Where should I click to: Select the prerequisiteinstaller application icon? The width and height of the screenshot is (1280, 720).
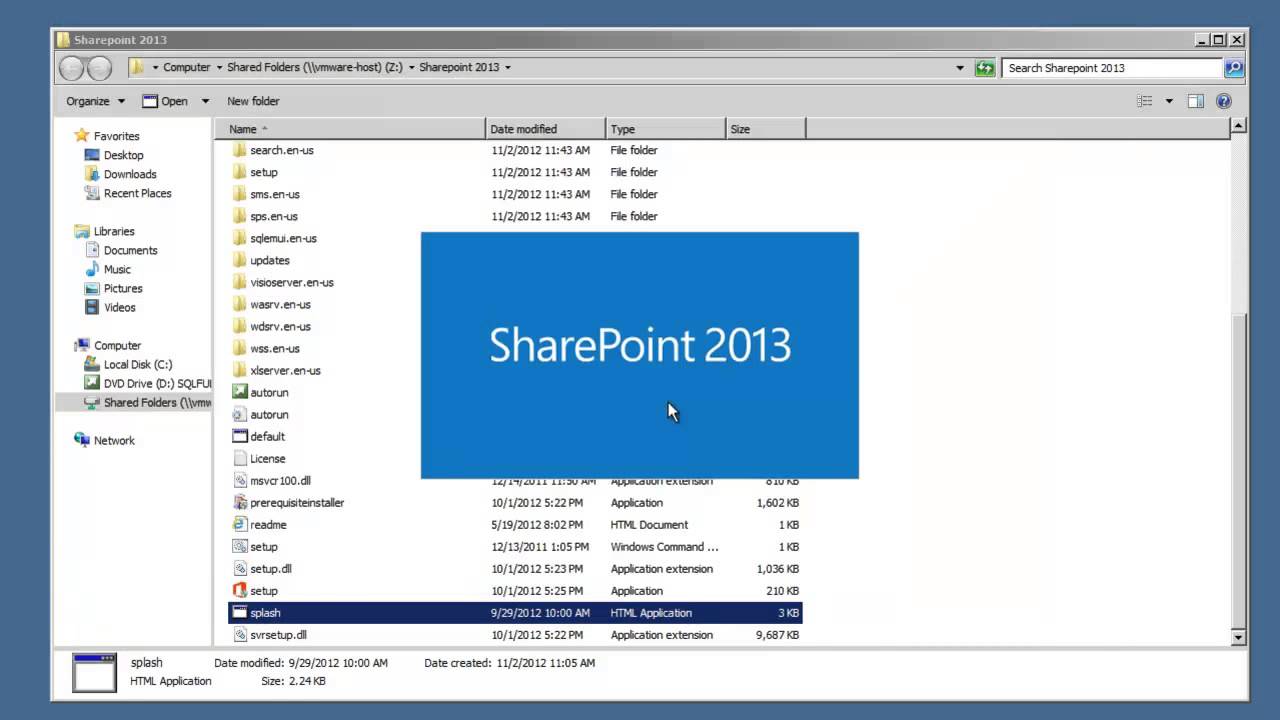pos(239,502)
